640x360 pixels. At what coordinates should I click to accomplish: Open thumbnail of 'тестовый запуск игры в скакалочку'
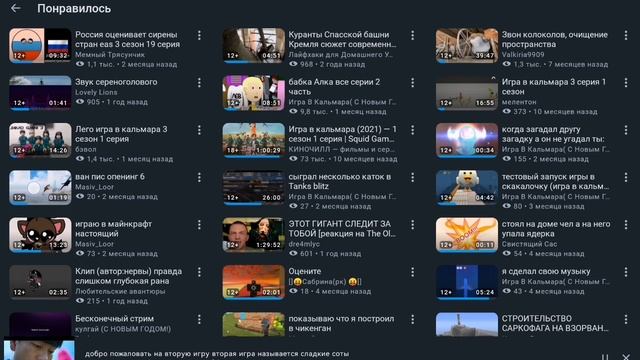click(x=467, y=187)
